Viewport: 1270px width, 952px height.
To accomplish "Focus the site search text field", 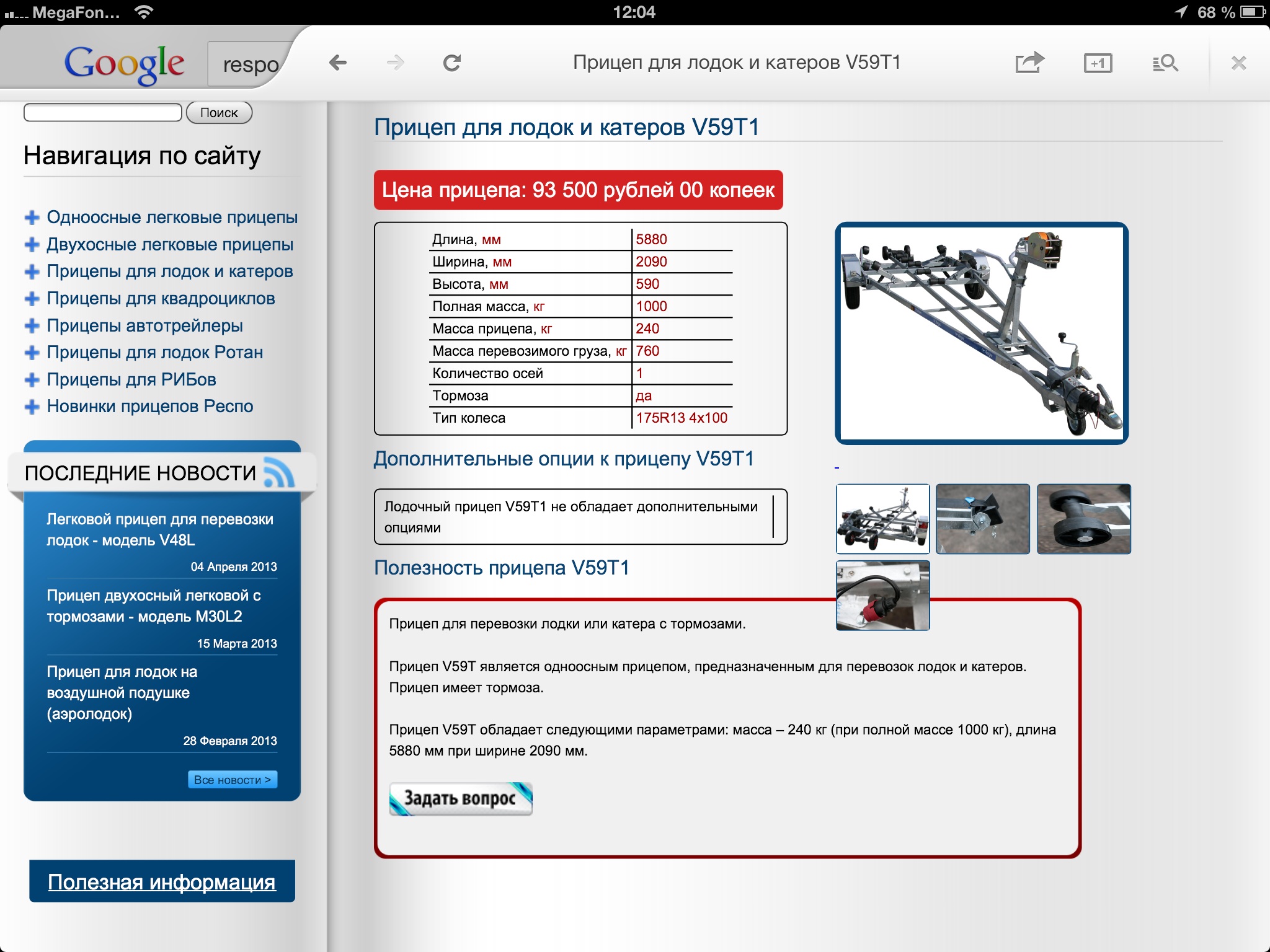I will tap(103, 113).
